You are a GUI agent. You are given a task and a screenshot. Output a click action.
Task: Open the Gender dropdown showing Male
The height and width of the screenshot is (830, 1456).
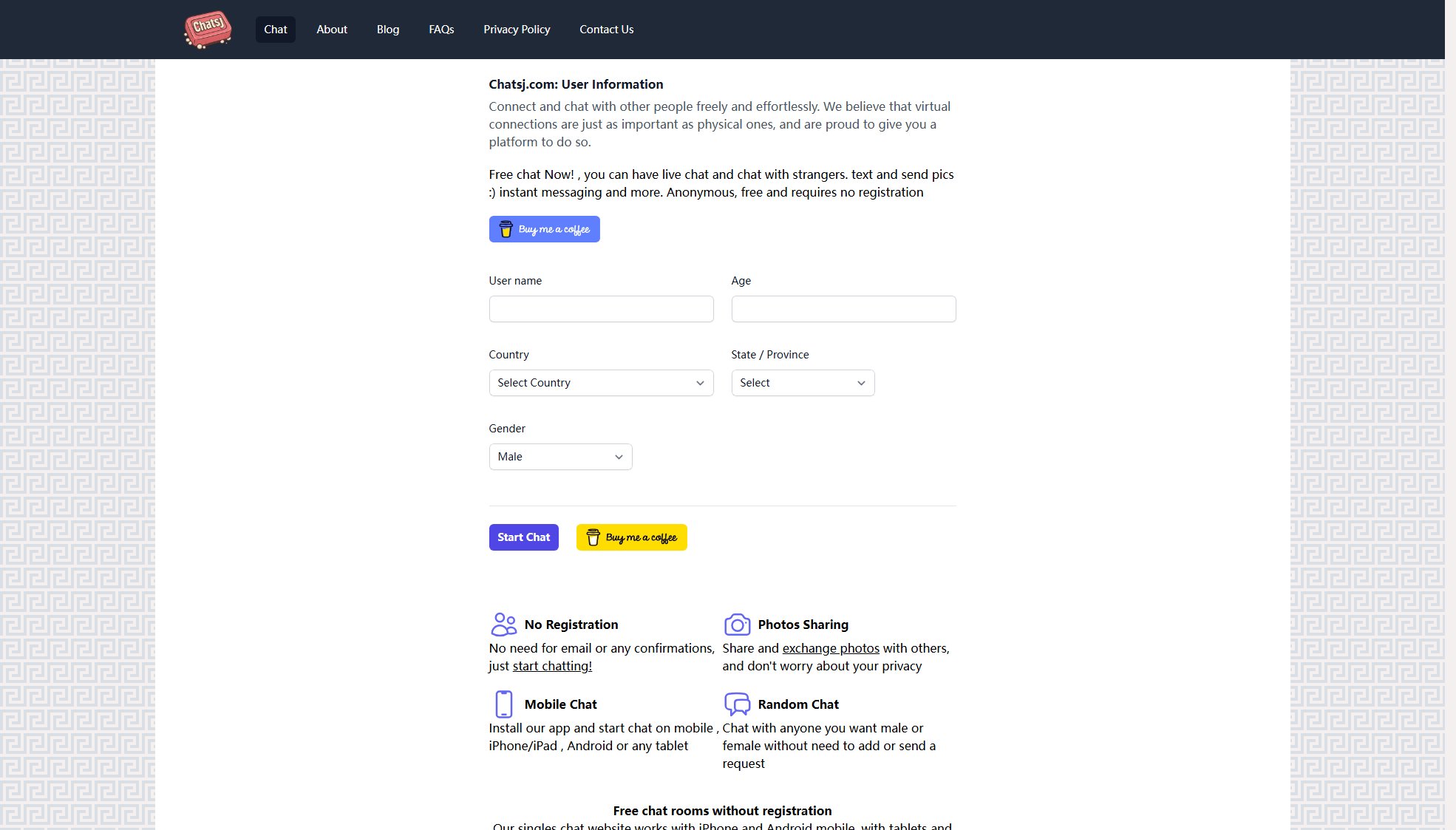[560, 457]
